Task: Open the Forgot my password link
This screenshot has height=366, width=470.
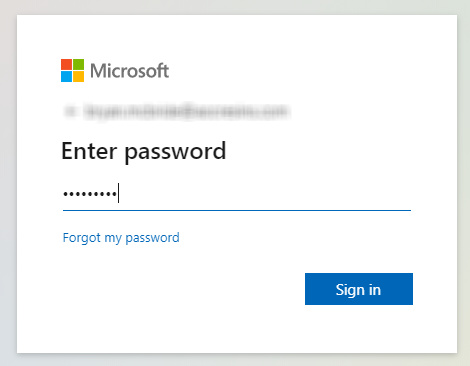Action: pyautogui.click(x=121, y=238)
